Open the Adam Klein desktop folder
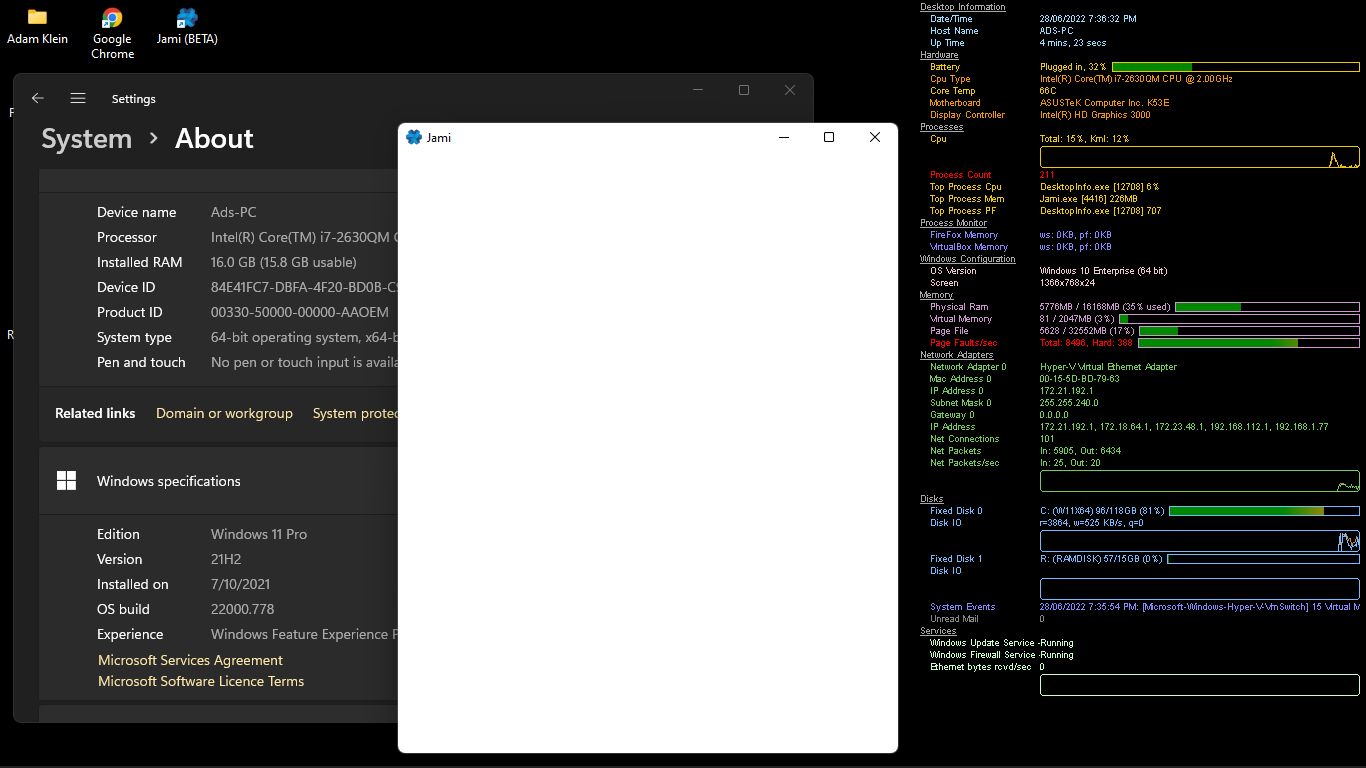 click(x=37, y=27)
